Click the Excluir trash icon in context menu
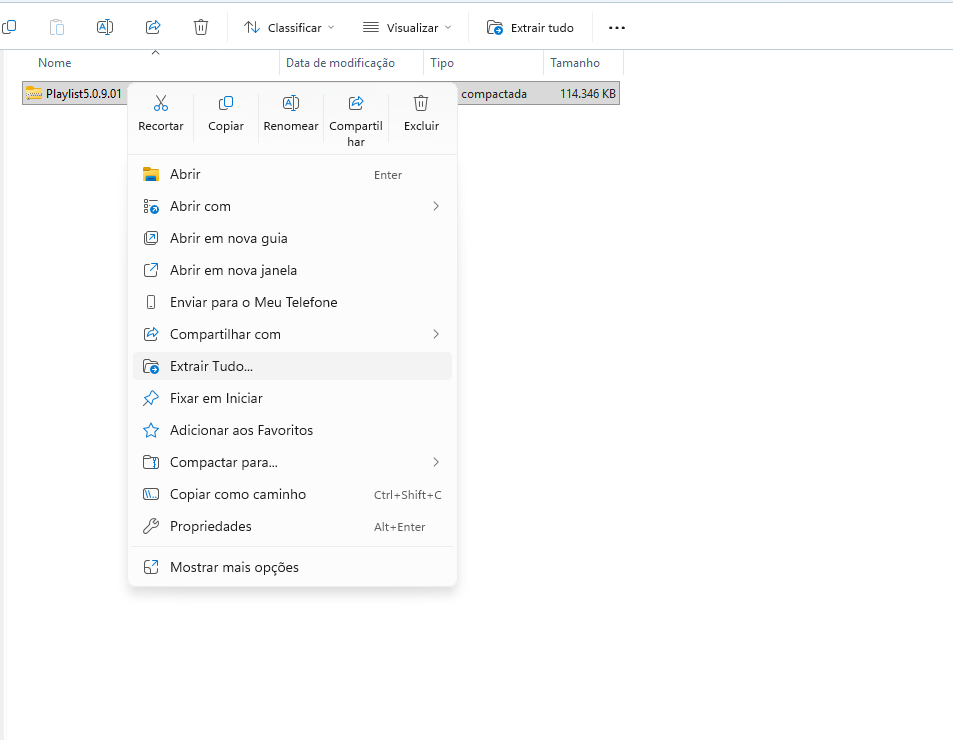The image size is (953, 740). (x=421, y=103)
